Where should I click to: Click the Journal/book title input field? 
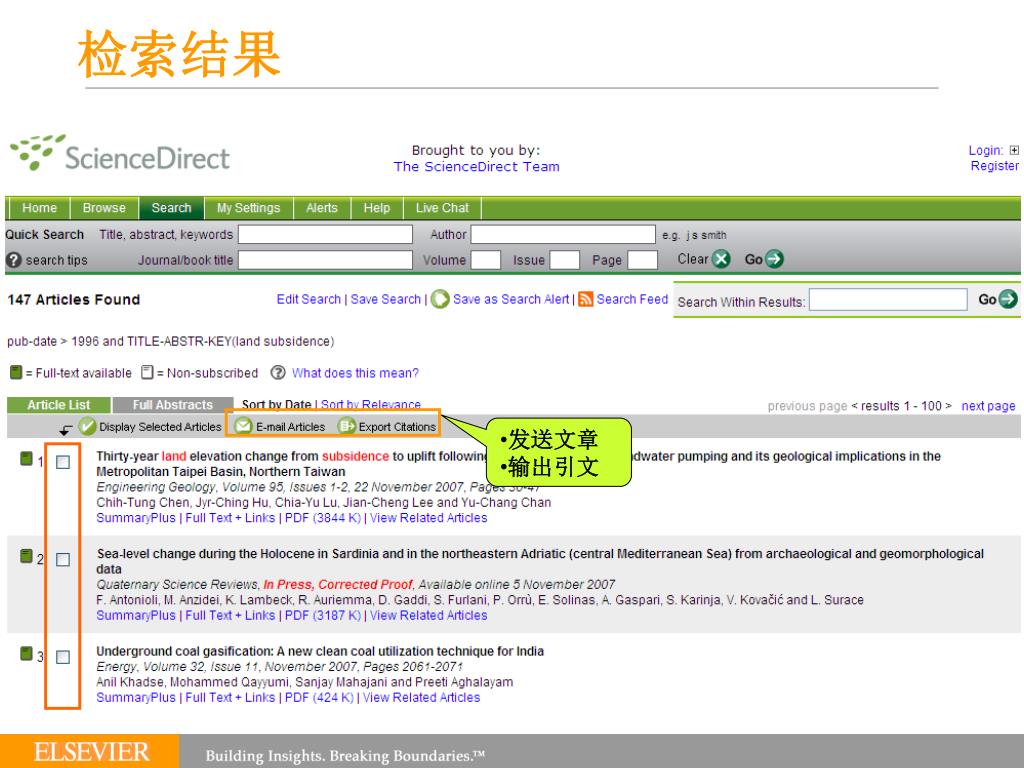325,260
